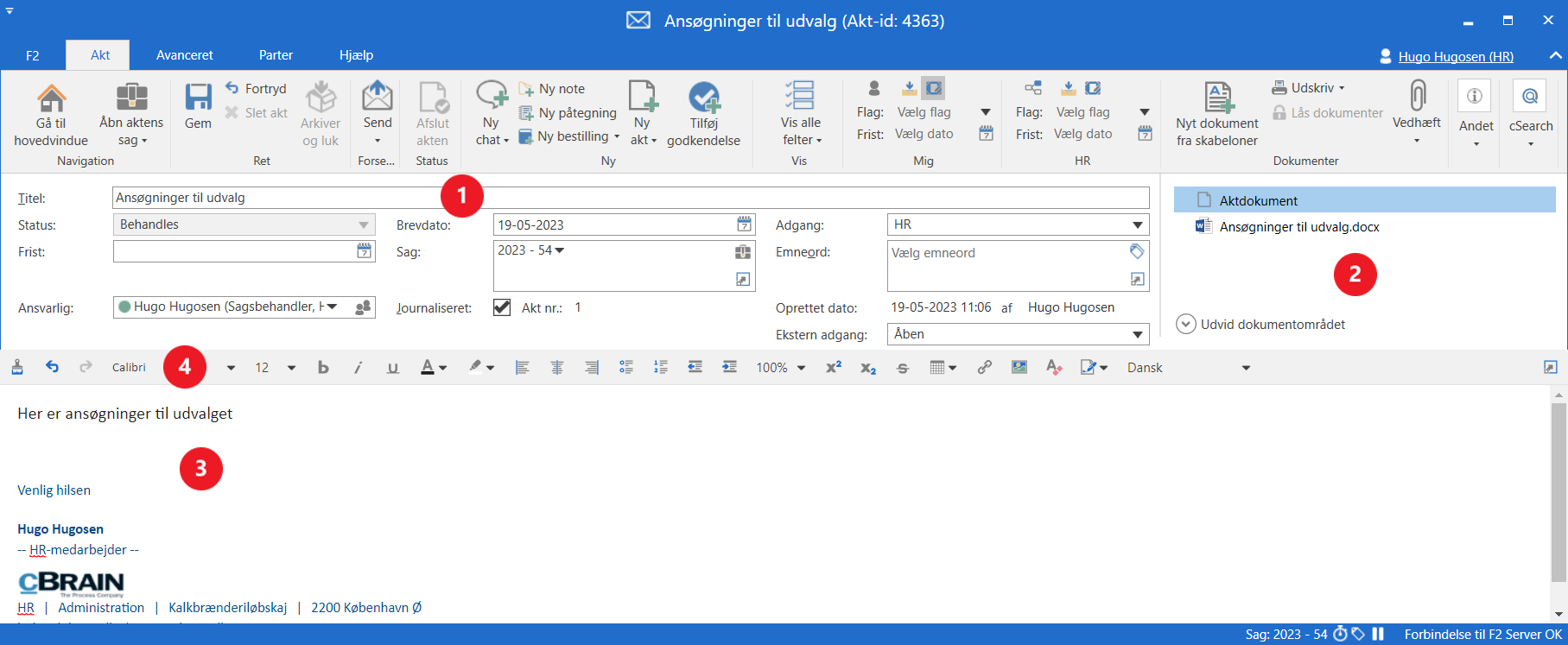The width and height of the screenshot is (1568, 645).
Task: Select Aktdokument in the document list
Action: (1365, 200)
